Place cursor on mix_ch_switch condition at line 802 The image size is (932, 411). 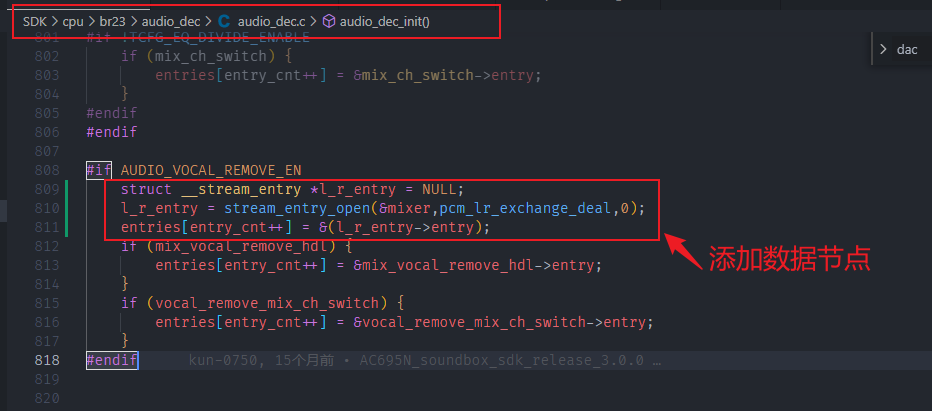click(x=210, y=57)
